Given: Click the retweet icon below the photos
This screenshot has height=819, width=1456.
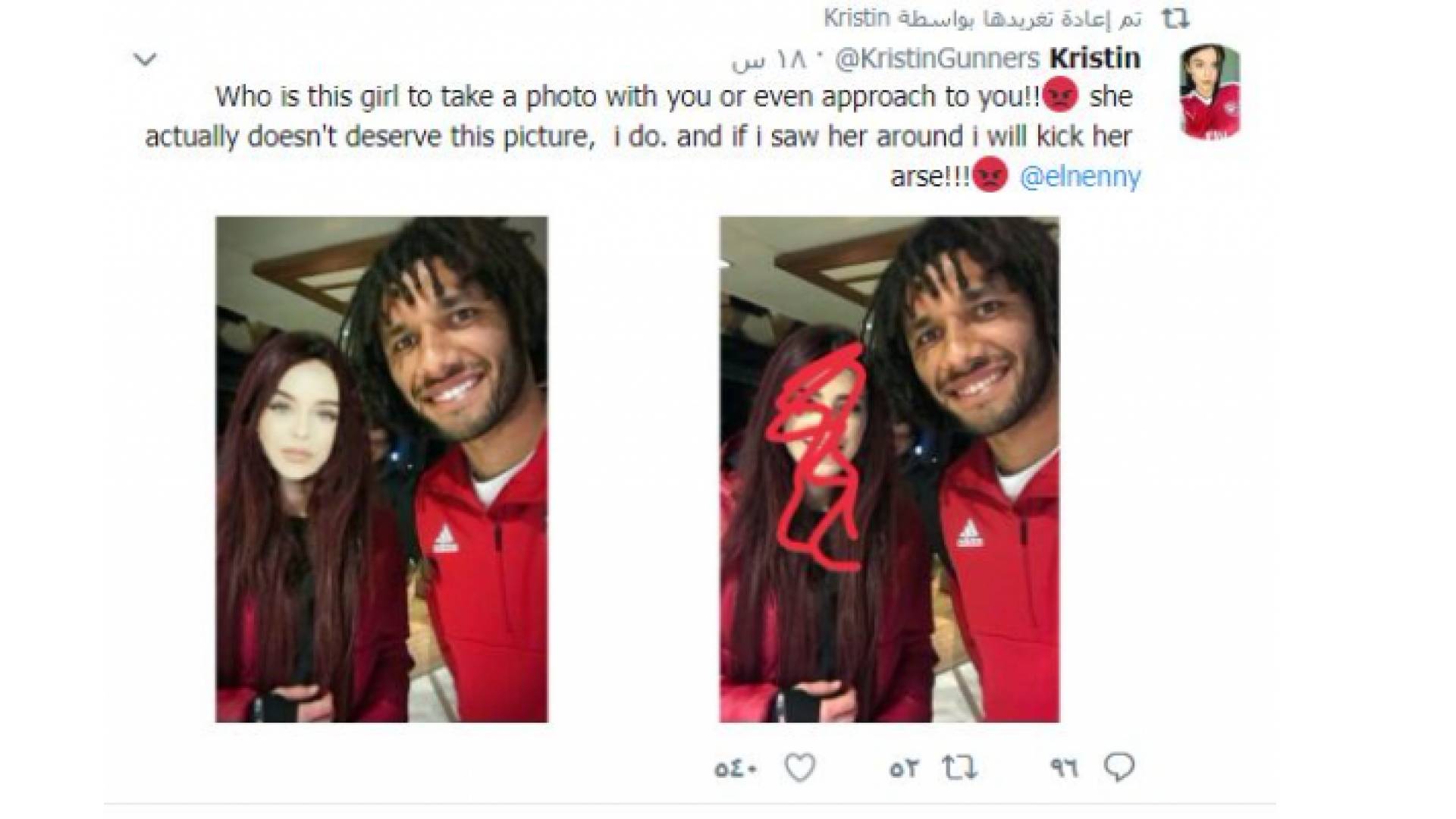Looking at the screenshot, I should (x=959, y=769).
